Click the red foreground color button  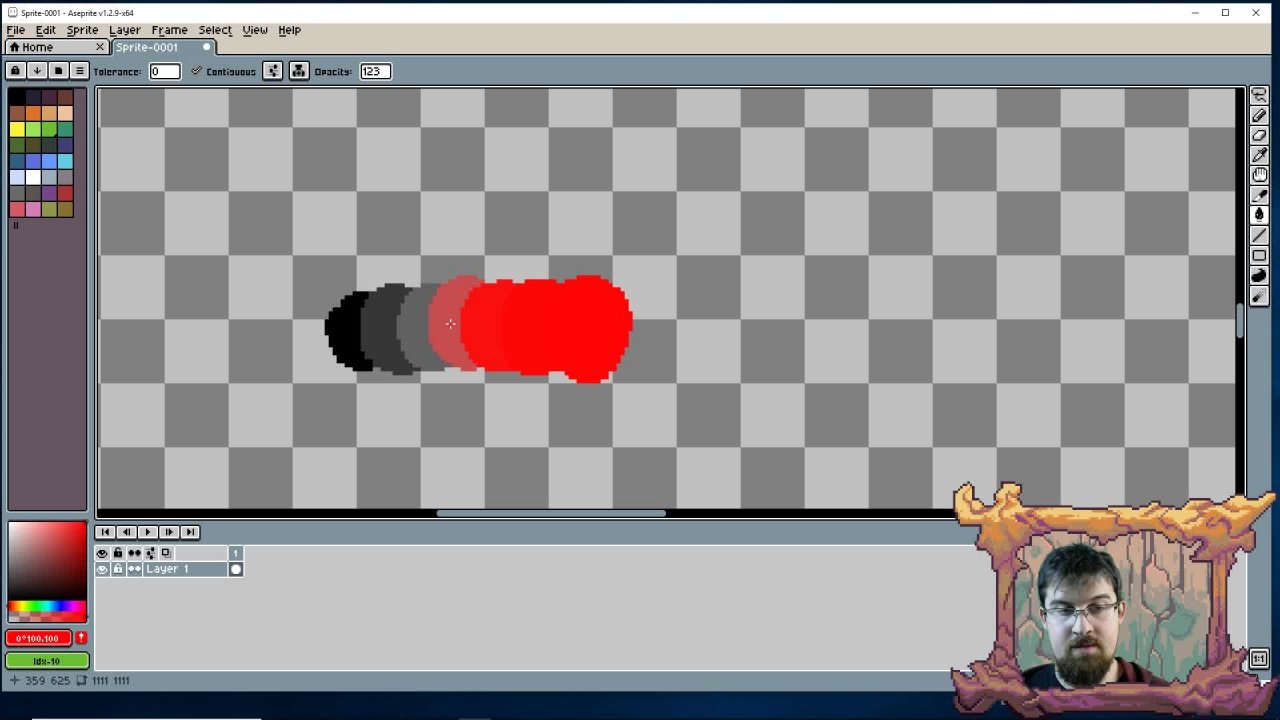[x=40, y=638]
